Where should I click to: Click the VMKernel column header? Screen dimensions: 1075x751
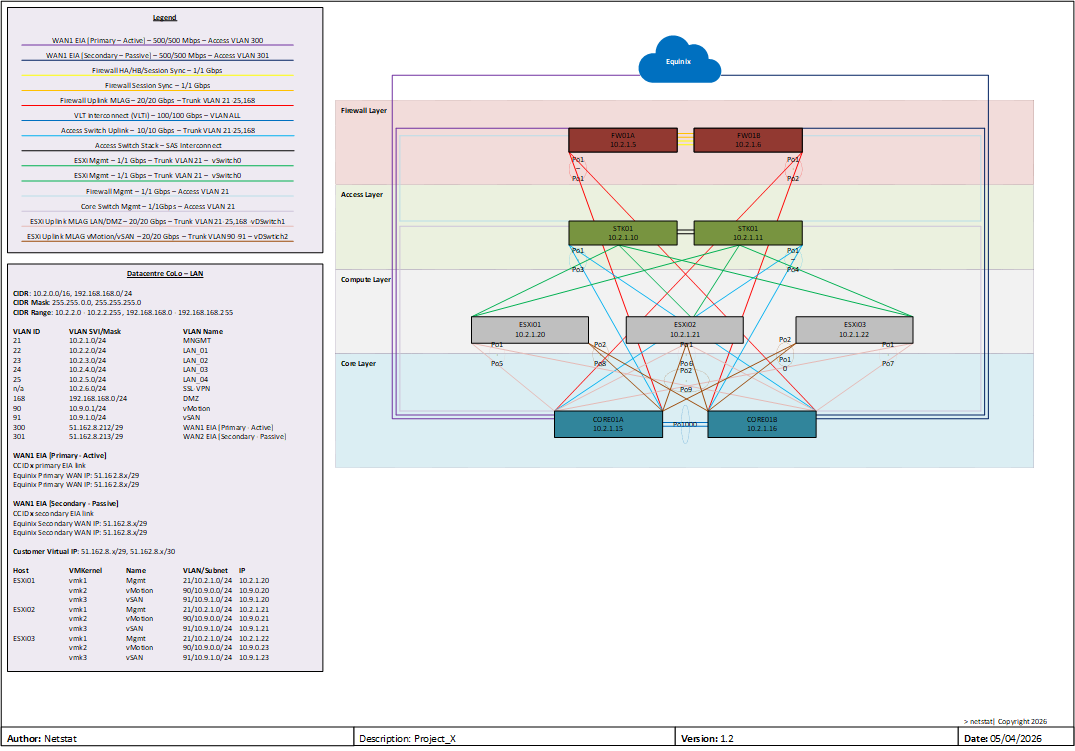pos(85,571)
